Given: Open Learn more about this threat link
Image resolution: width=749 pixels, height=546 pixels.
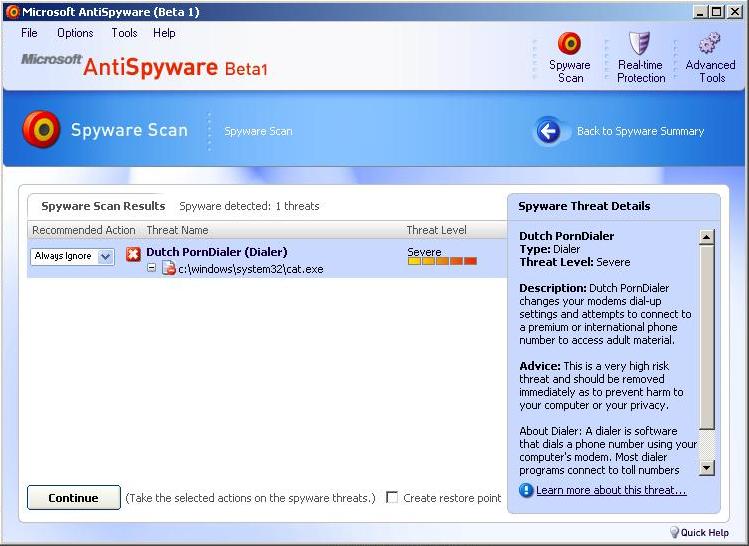Looking at the screenshot, I should coord(611,490).
